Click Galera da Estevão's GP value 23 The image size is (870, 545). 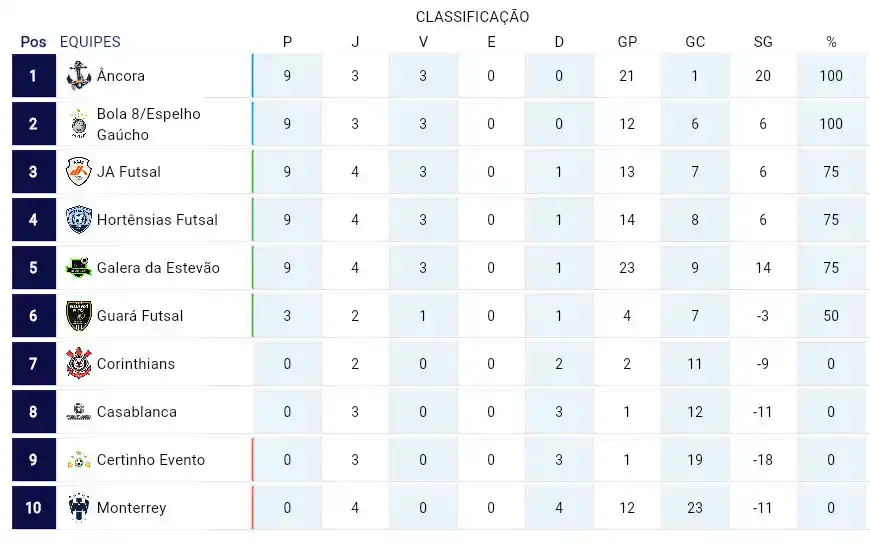(x=627, y=268)
